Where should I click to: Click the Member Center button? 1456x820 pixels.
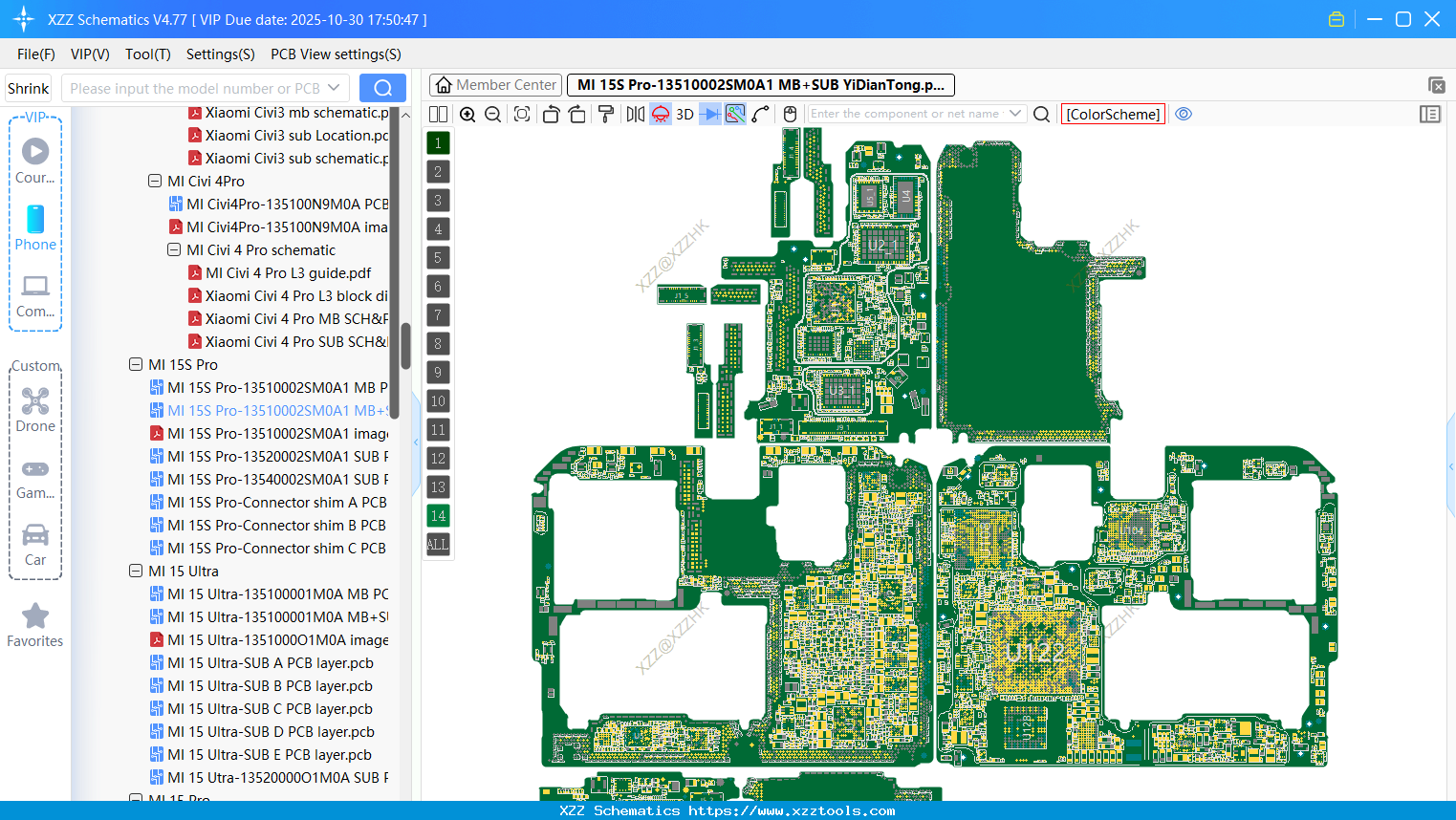pyautogui.click(x=495, y=84)
